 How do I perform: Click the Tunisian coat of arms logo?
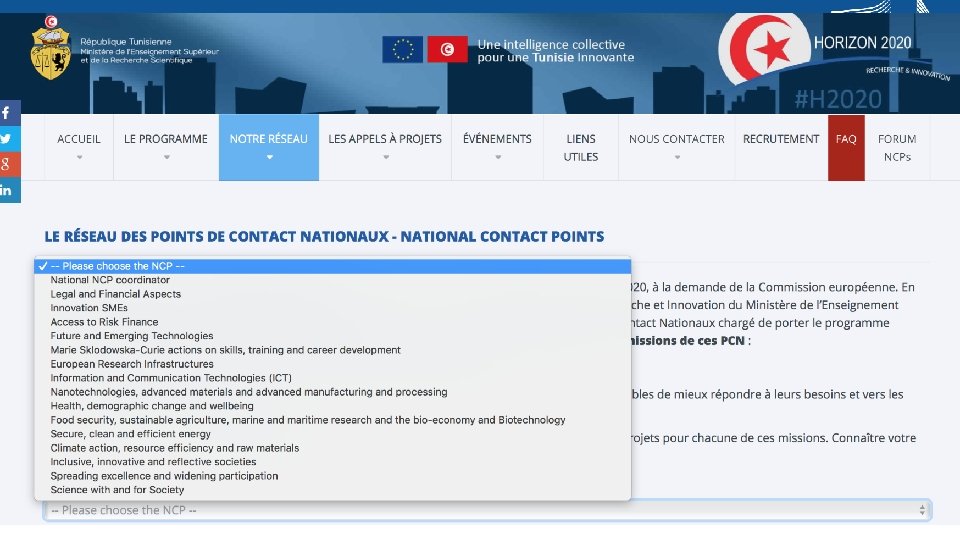coord(51,48)
